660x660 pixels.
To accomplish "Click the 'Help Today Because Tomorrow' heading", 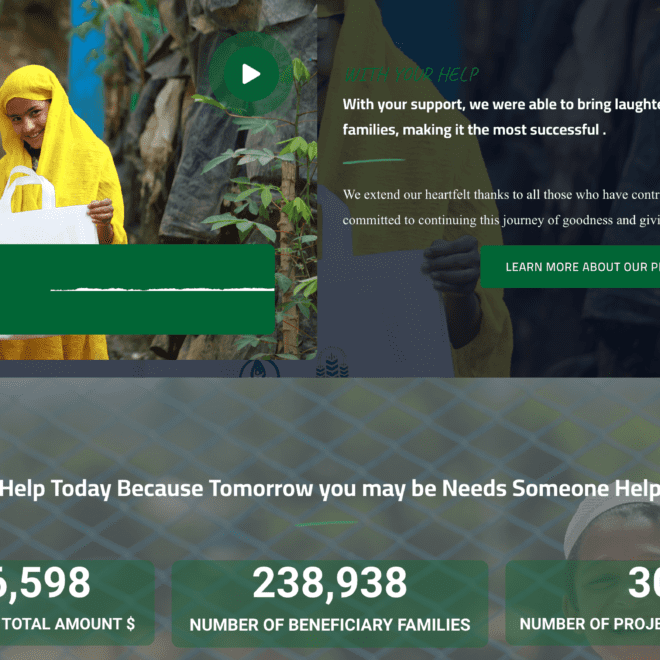I will tap(329, 489).
